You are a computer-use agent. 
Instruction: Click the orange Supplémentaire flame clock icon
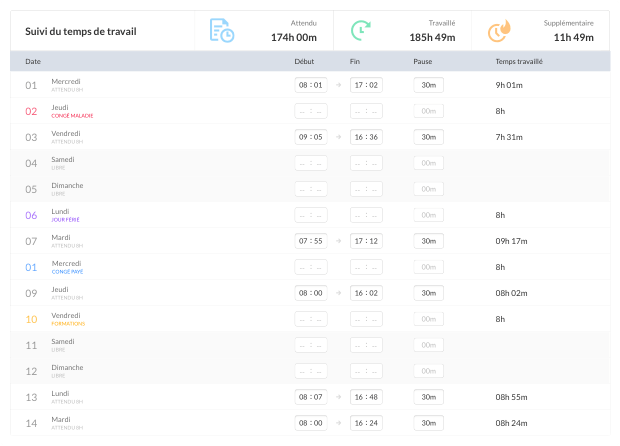499,31
